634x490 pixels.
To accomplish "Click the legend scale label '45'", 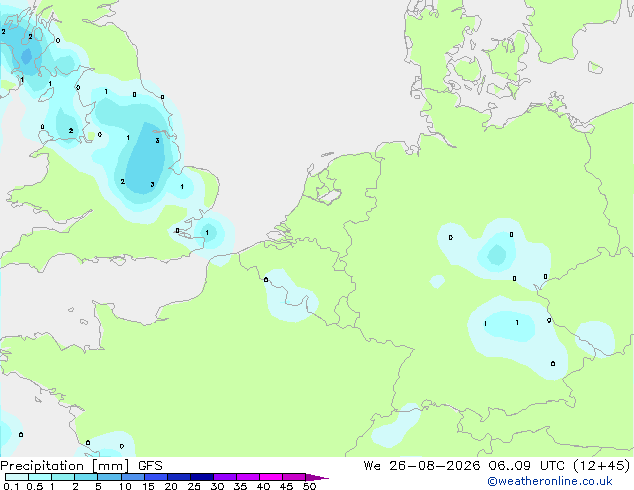I will pyautogui.click(x=286, y=486).
